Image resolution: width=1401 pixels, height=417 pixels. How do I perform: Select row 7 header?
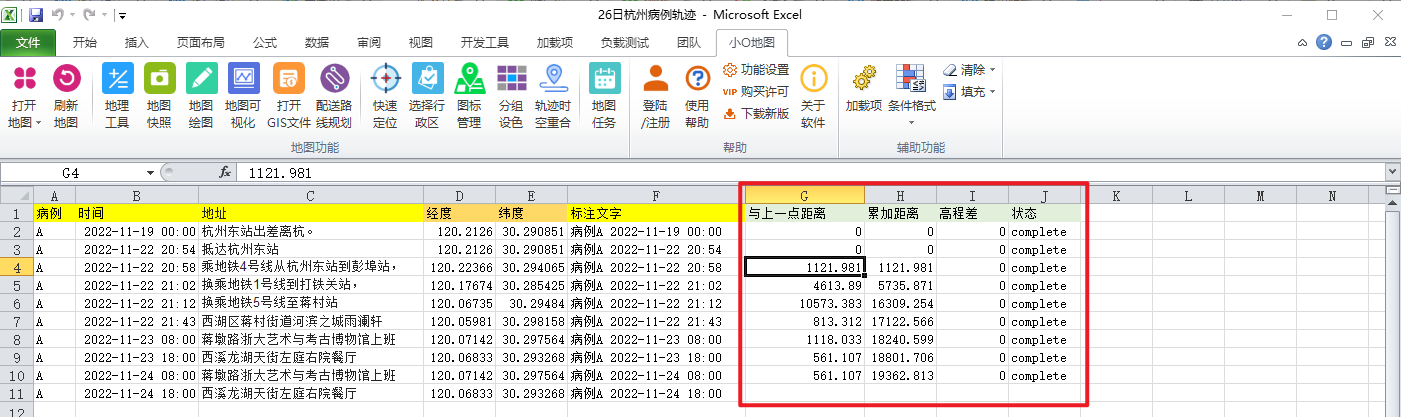tap(17, 321)
